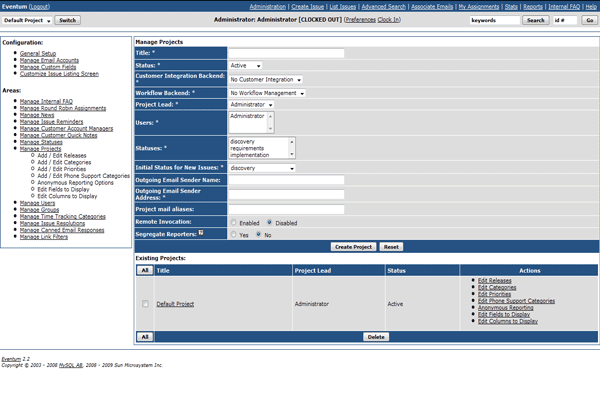This screenshot has height=400, width=600.
Task: Open Initial Status for New Issues dropdown
Action: (262, 168)
